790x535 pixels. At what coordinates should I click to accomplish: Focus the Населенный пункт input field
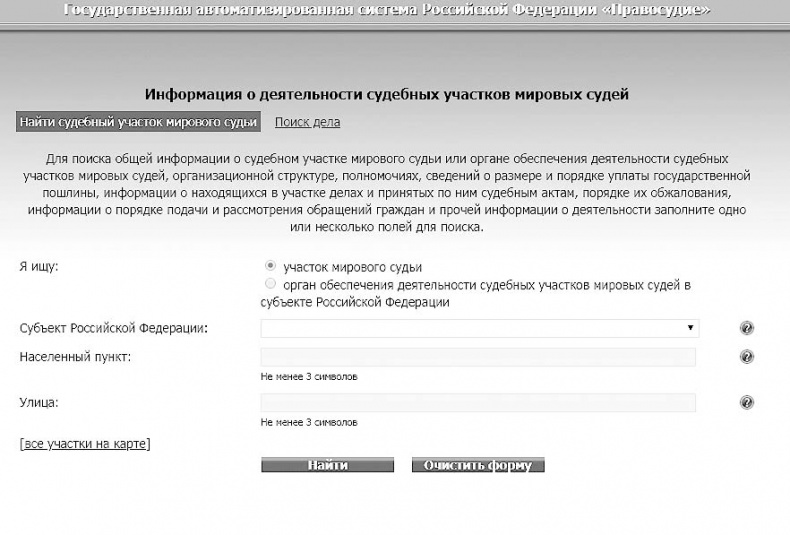[477, 357]
